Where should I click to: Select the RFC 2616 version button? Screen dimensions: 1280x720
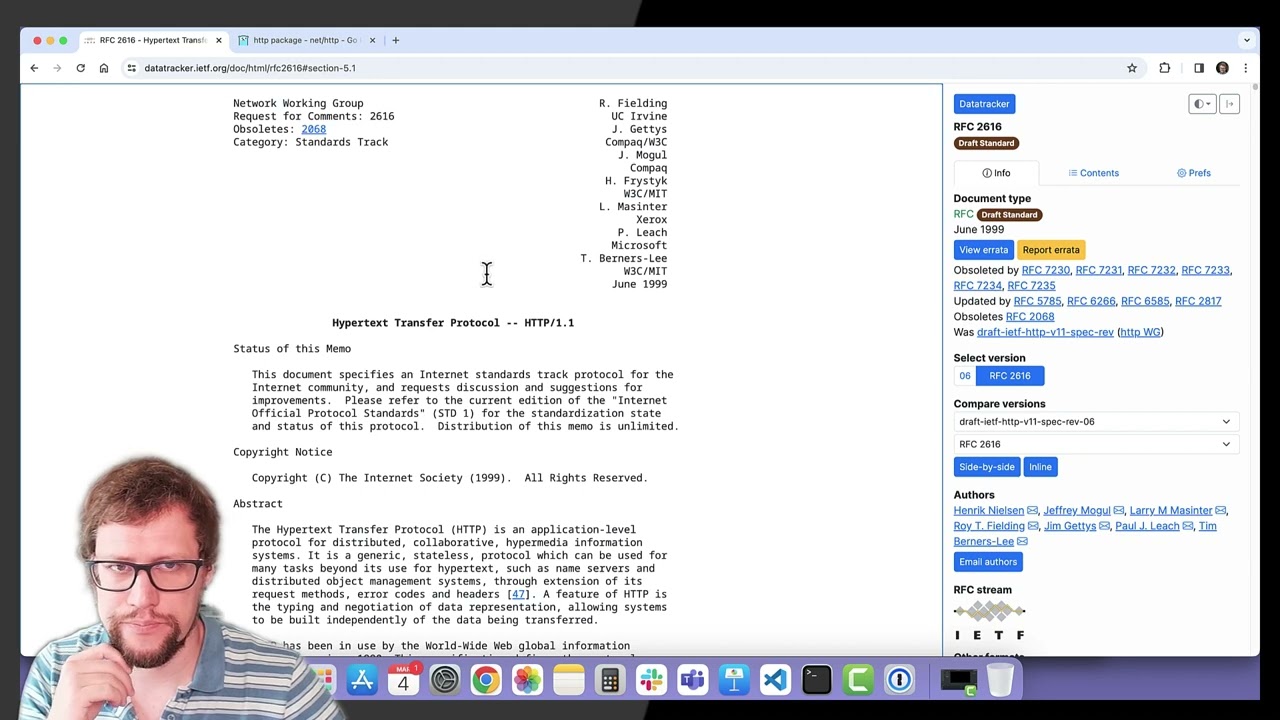tap(1010, 376)
